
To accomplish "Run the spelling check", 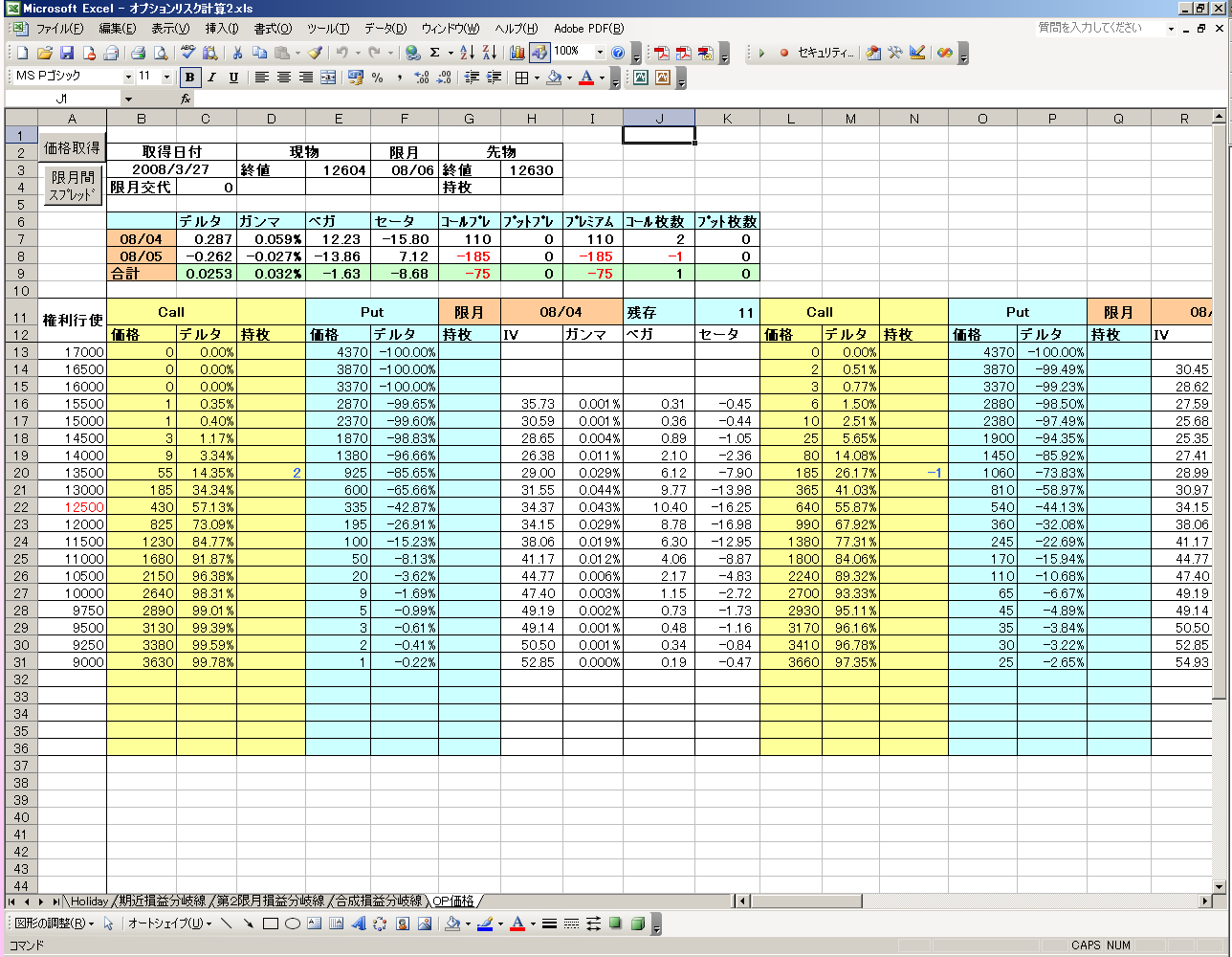I will tap(187, 53).
